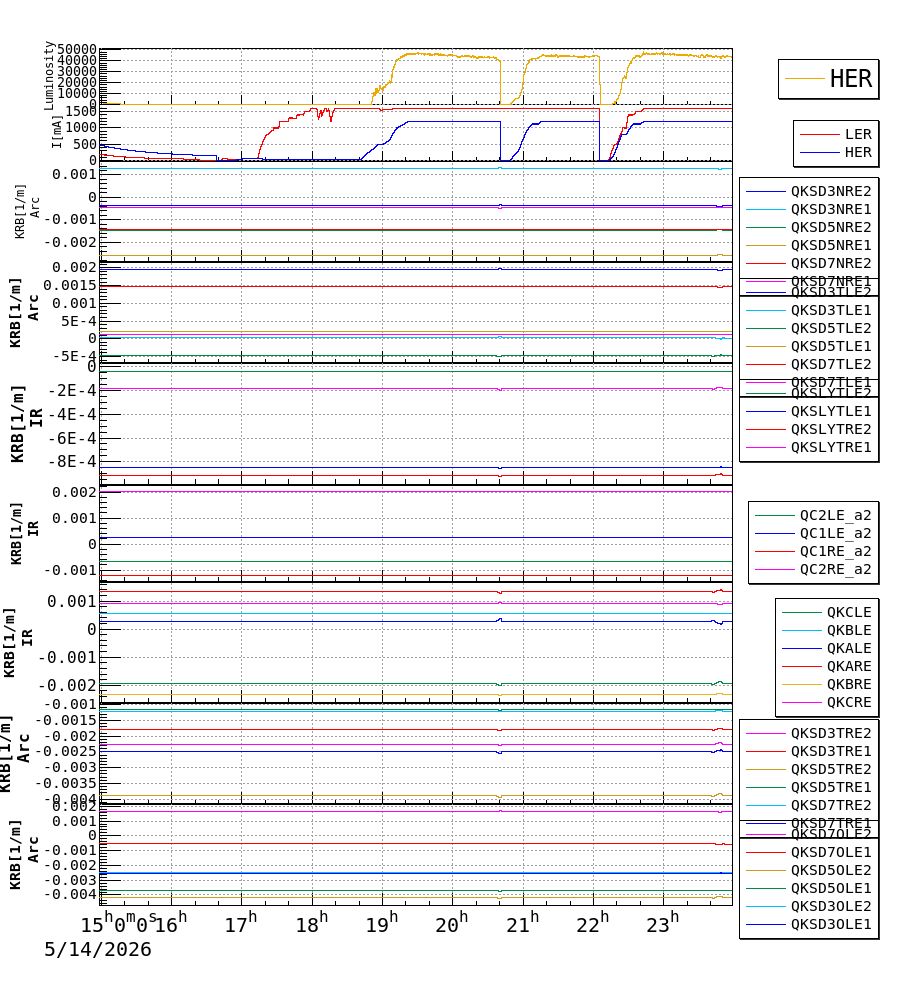900x984 pixels.
Task: Select the QKSD5TLE1 legend entry
Action: [x=831, y=346]
